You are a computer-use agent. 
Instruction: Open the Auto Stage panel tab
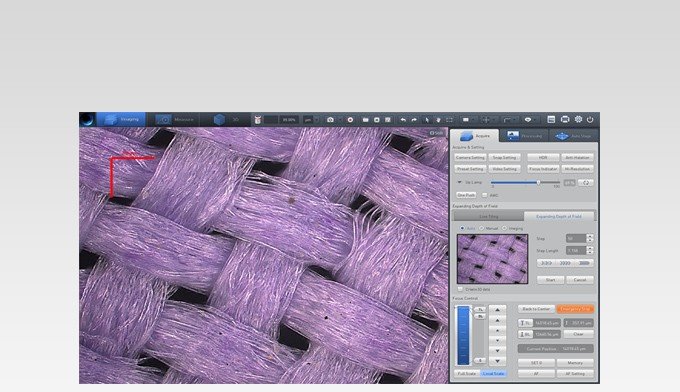573,136
